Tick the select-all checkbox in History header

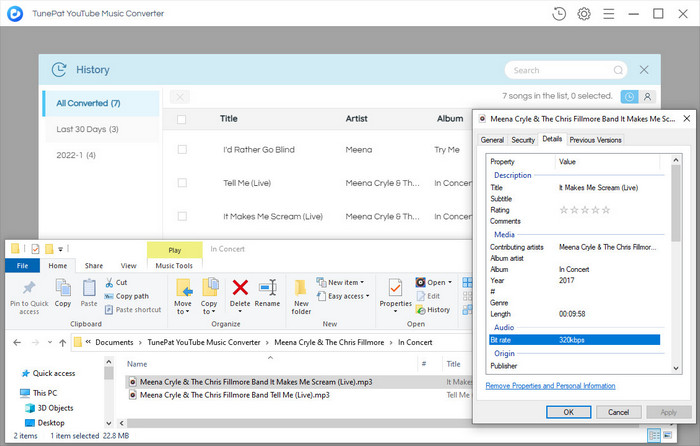coord(181,119)
